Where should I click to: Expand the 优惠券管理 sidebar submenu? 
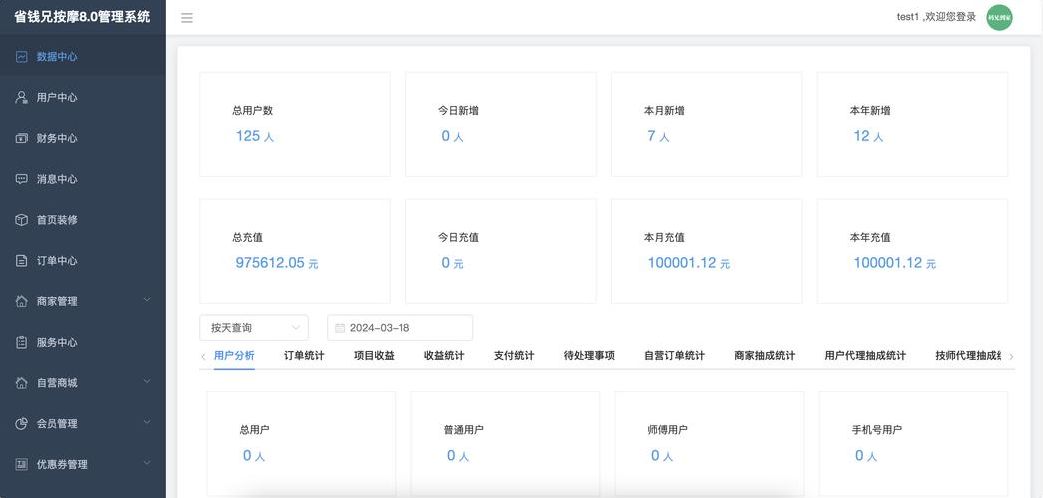coord(82,465)
